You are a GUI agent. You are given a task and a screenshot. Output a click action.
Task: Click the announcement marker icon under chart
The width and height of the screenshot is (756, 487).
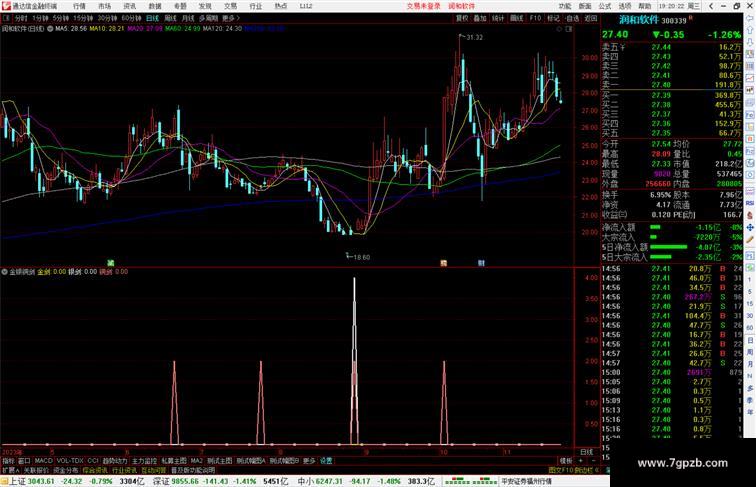click(x=444, y=263)
